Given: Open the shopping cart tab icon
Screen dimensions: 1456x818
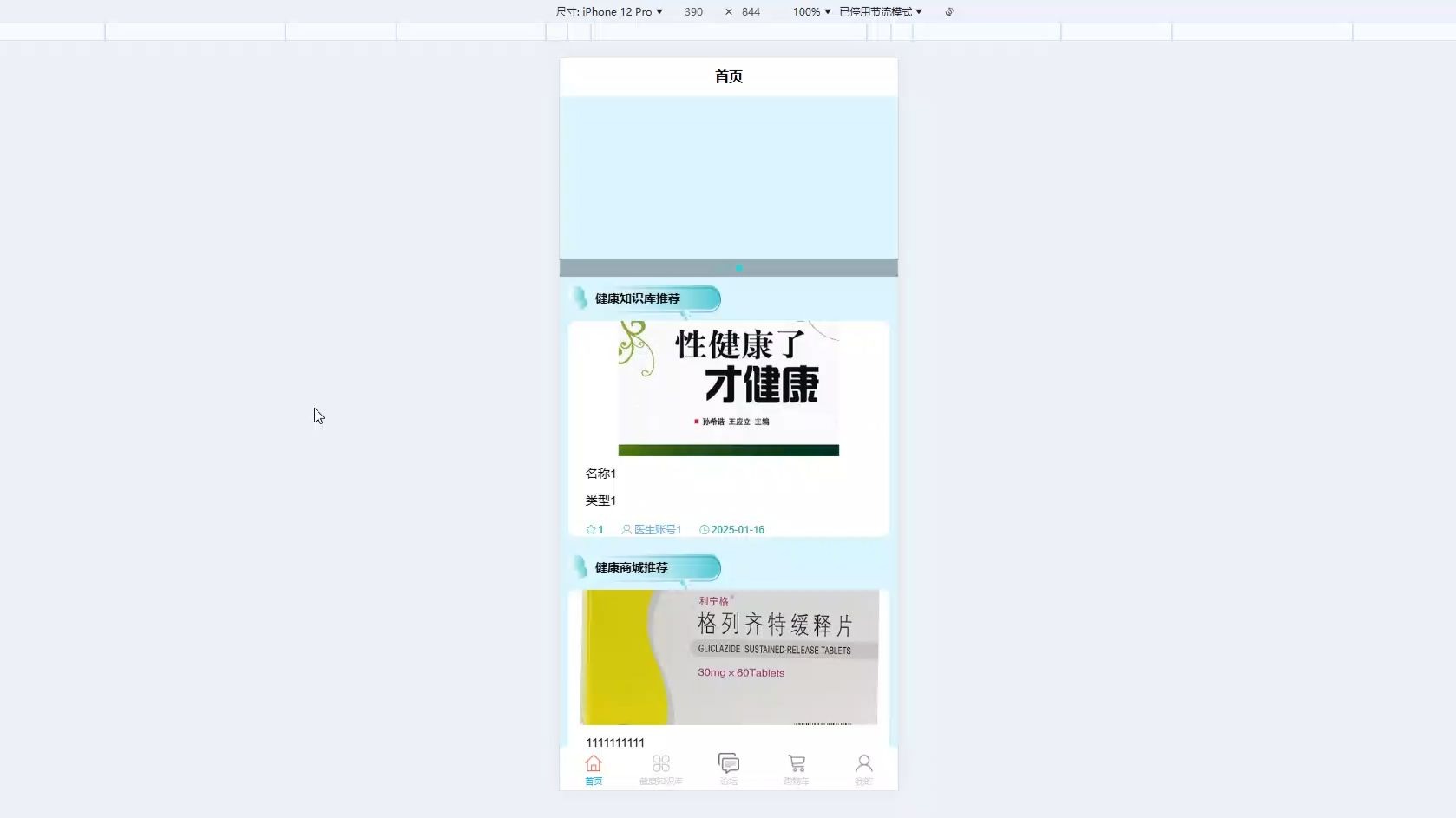Looking at the screenshot, I should coord(797,763).
